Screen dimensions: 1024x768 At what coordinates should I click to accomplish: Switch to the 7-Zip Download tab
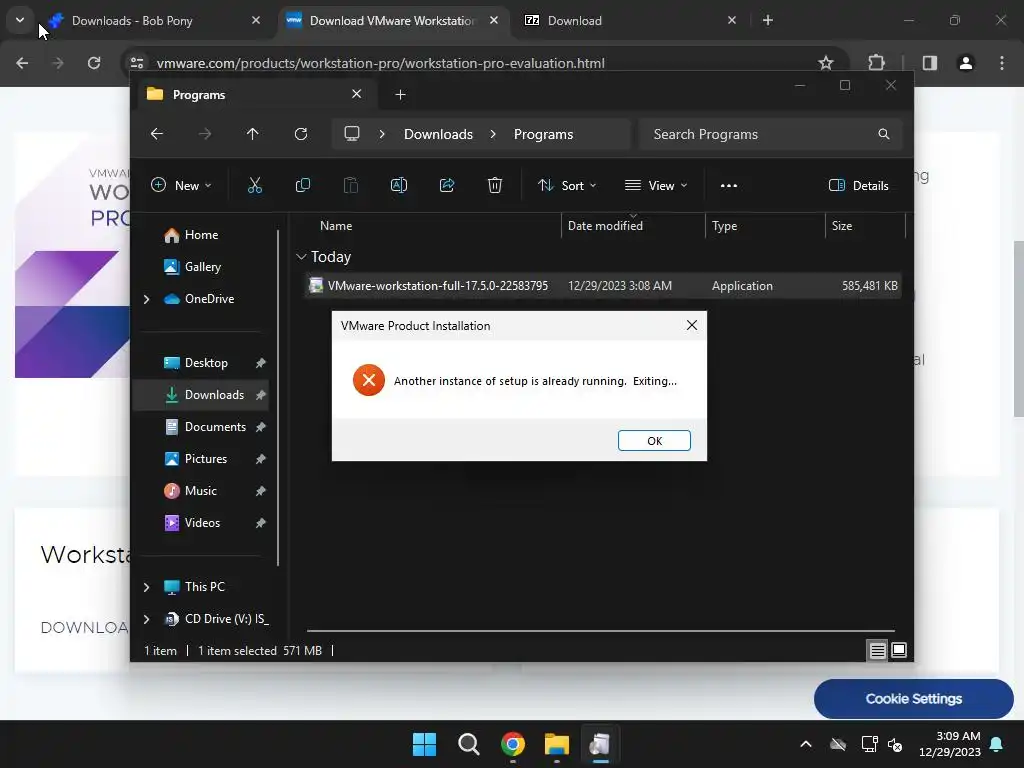tap(630, 20)
